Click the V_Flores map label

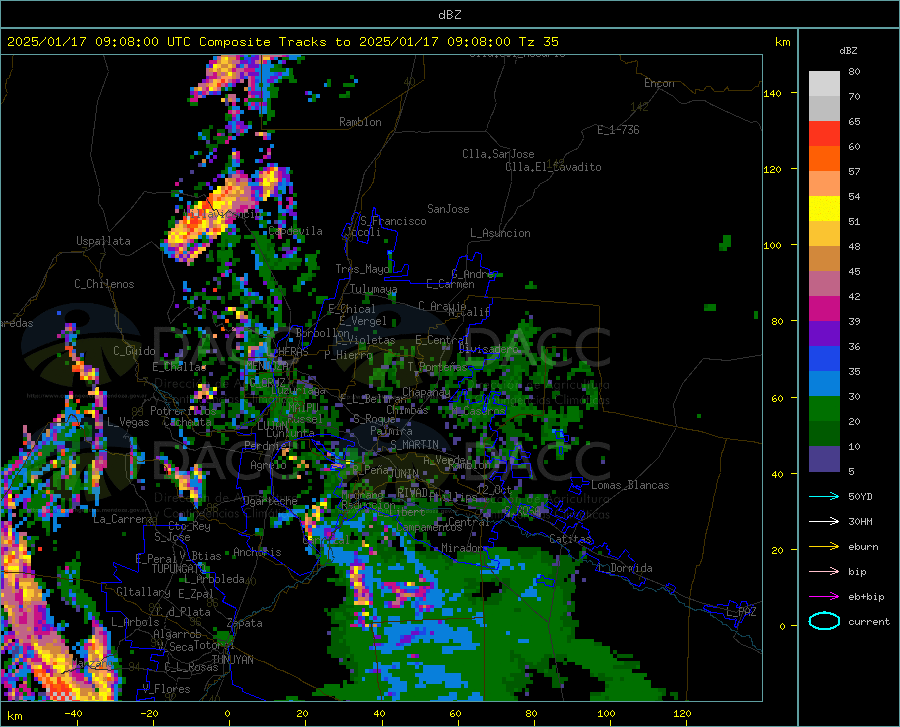[166, 689]
